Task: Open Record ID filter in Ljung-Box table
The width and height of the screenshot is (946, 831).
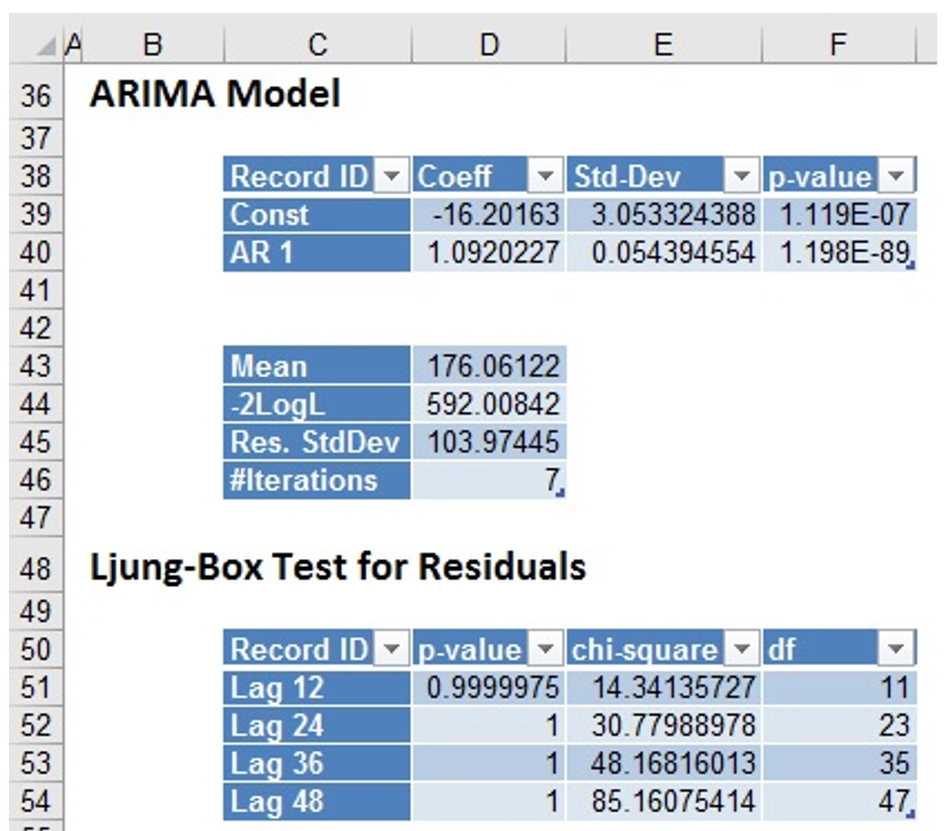Action: tap(394, 650)
